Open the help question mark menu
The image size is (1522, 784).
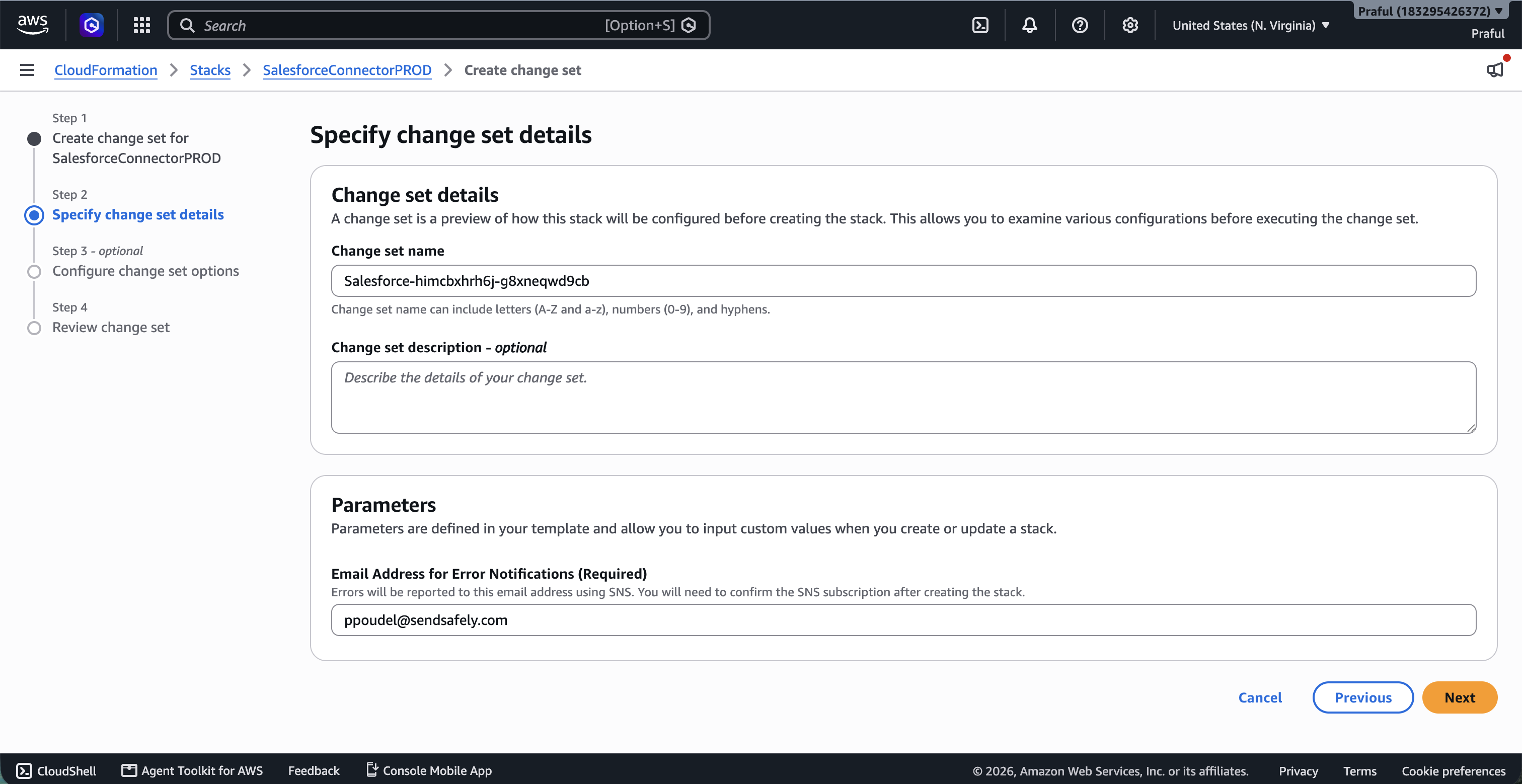point(1080,25)
